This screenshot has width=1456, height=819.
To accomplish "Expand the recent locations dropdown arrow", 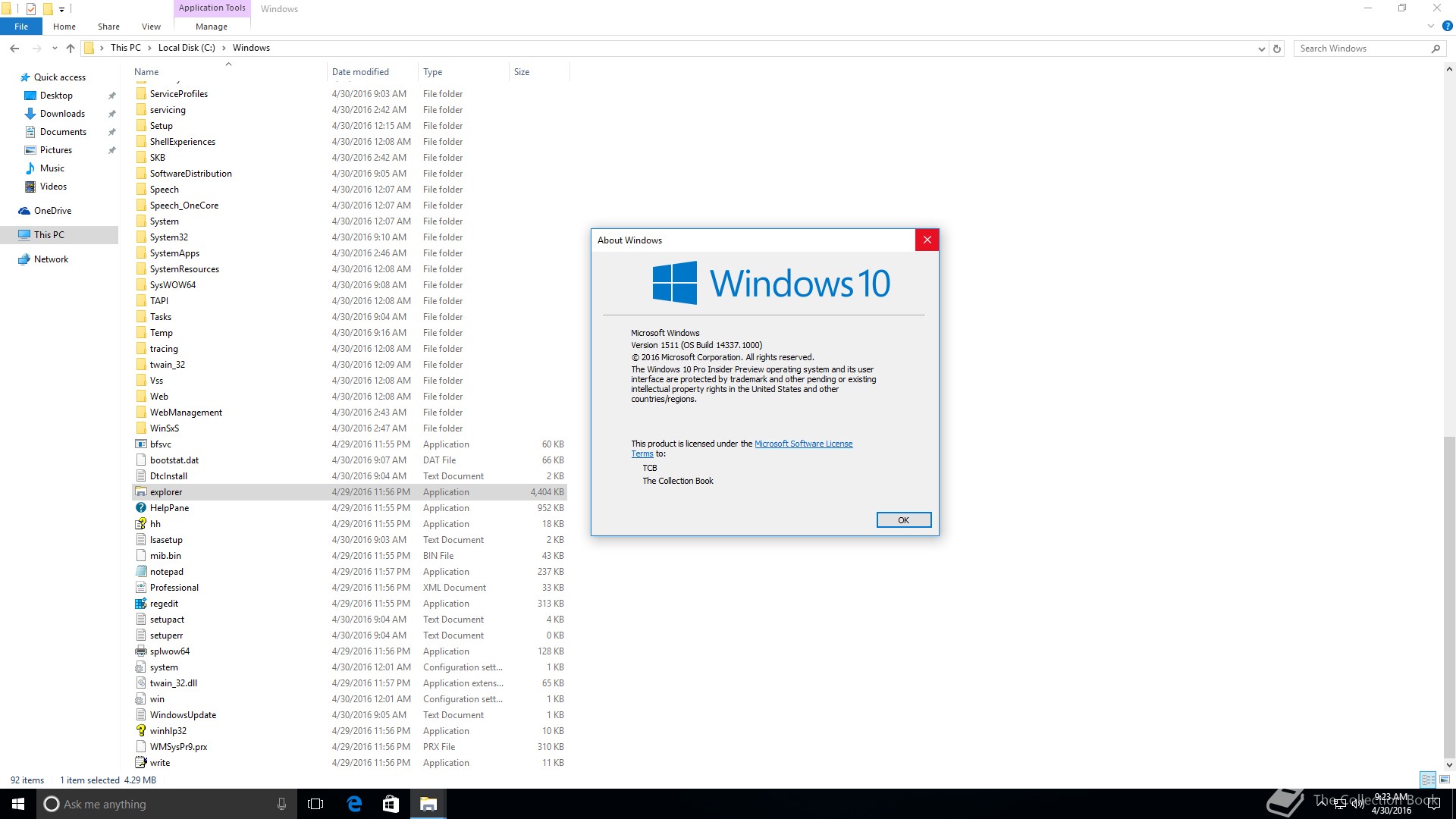I will click(55, 49).
